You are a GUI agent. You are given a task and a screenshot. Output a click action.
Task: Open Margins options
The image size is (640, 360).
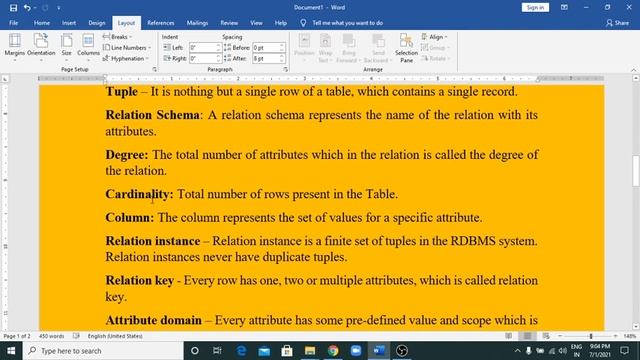click(x=15, y=48)
